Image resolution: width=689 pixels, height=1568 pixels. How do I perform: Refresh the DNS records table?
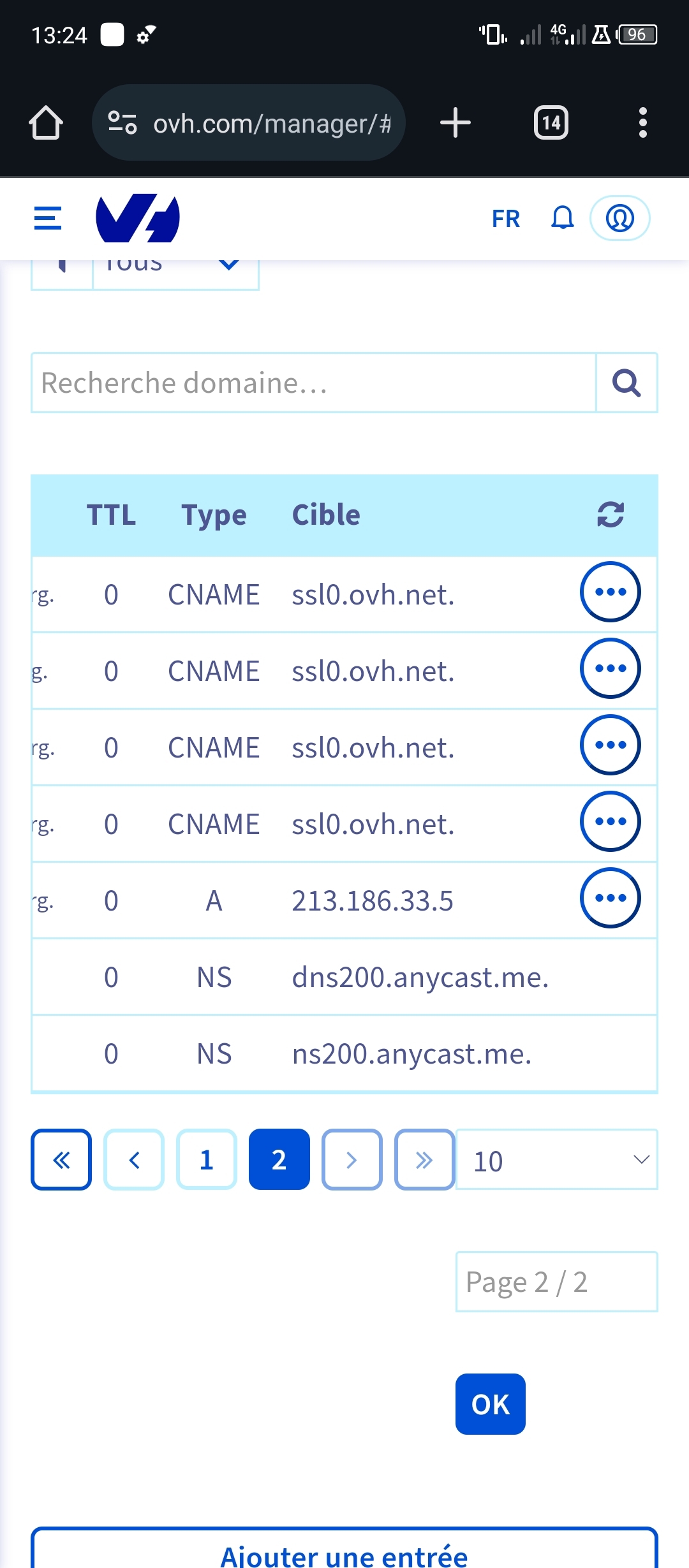(611, 515)
